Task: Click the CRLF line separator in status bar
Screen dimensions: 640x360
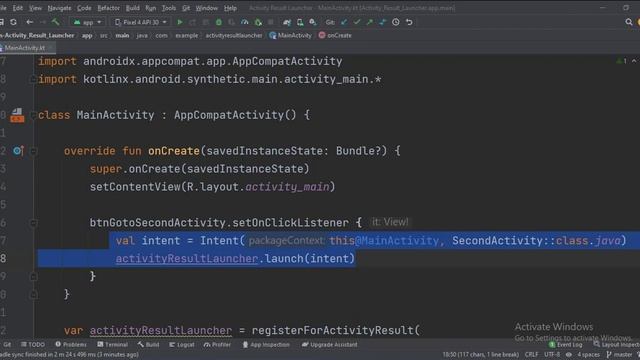Action: click(531, 355)
